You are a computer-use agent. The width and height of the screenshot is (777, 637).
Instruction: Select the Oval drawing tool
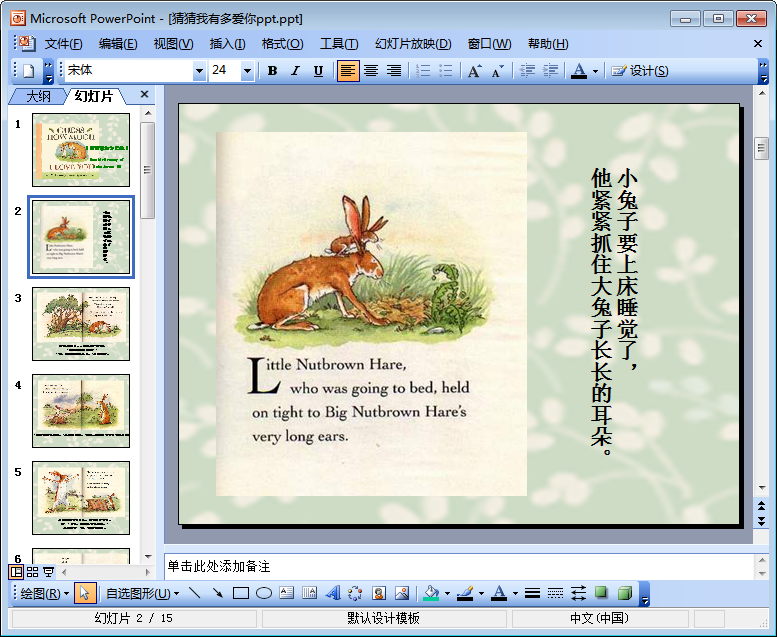point(264,593)
